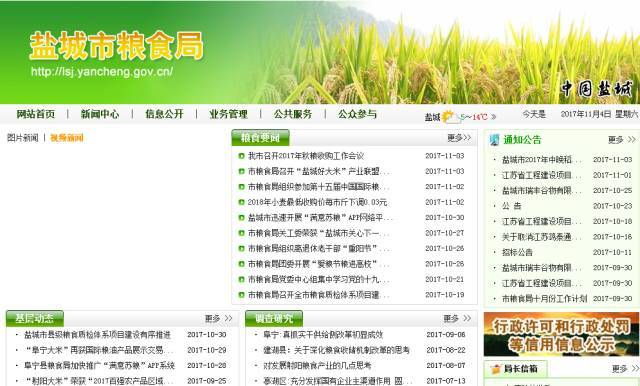This screenshot has width=640, height=386.
Task: Open news 市粮食局关工委荣获“盐城市关心下一
Action: 318,233
